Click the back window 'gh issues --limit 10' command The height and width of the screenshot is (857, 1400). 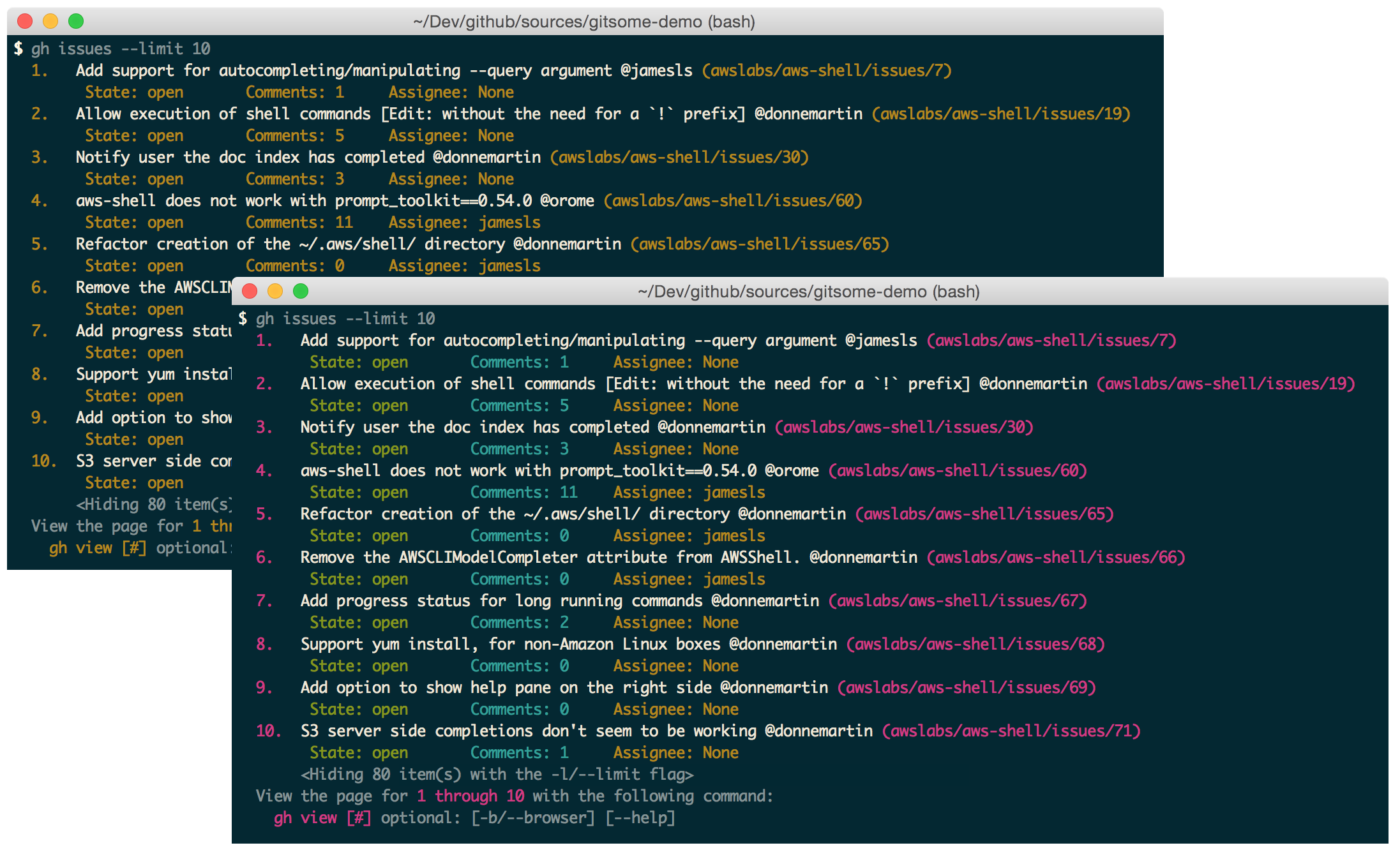pos(121,48)
